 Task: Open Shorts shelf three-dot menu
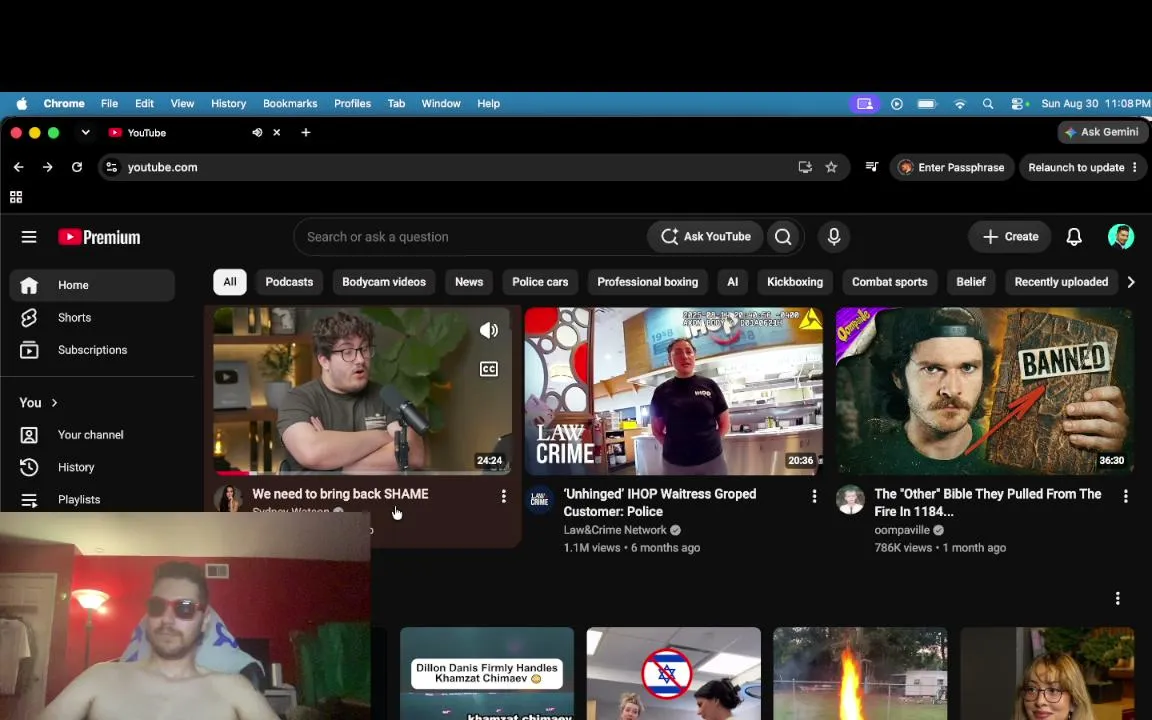pos(1117,599)
